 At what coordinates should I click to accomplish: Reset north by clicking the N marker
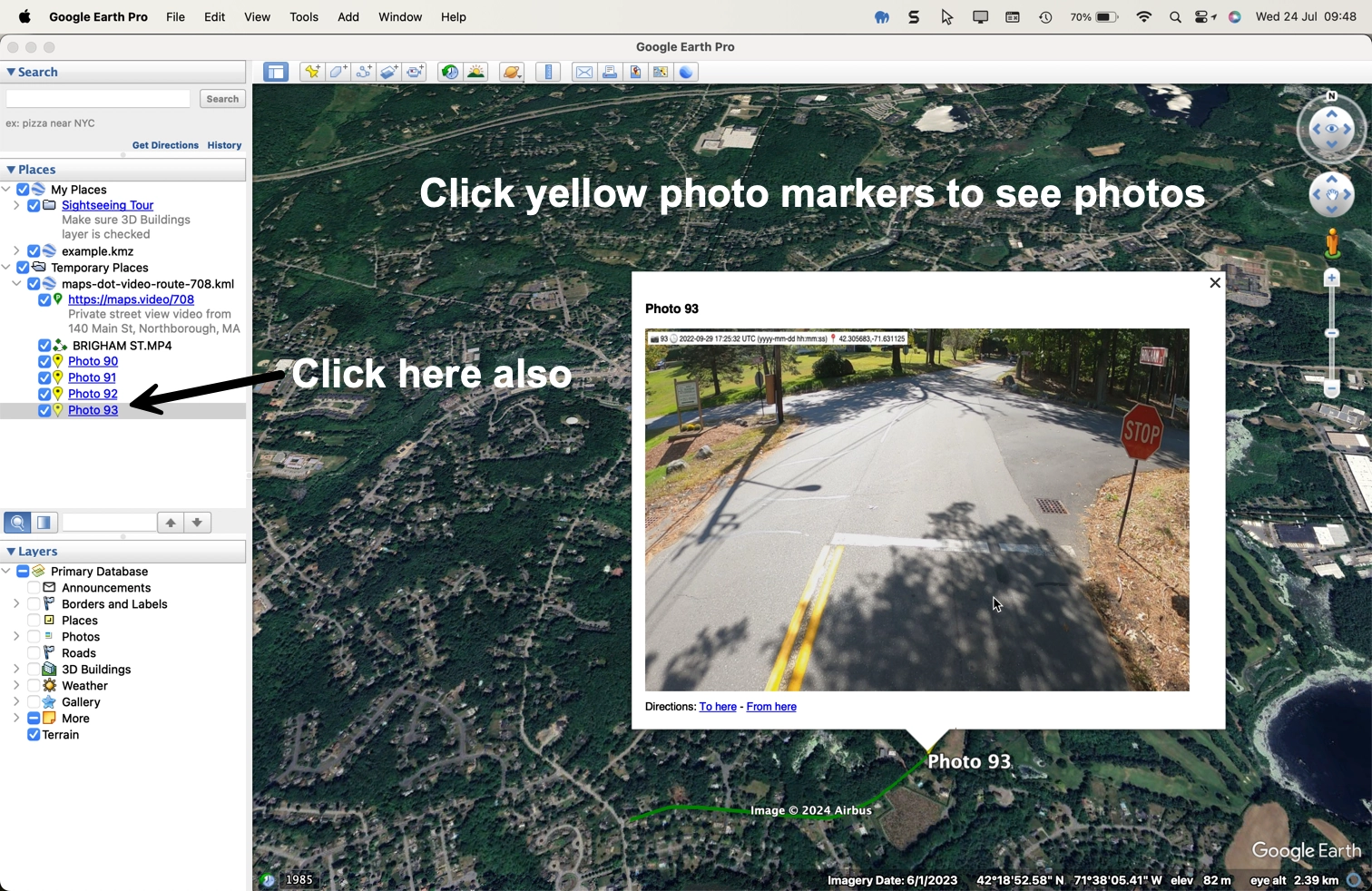[1331, 96]
